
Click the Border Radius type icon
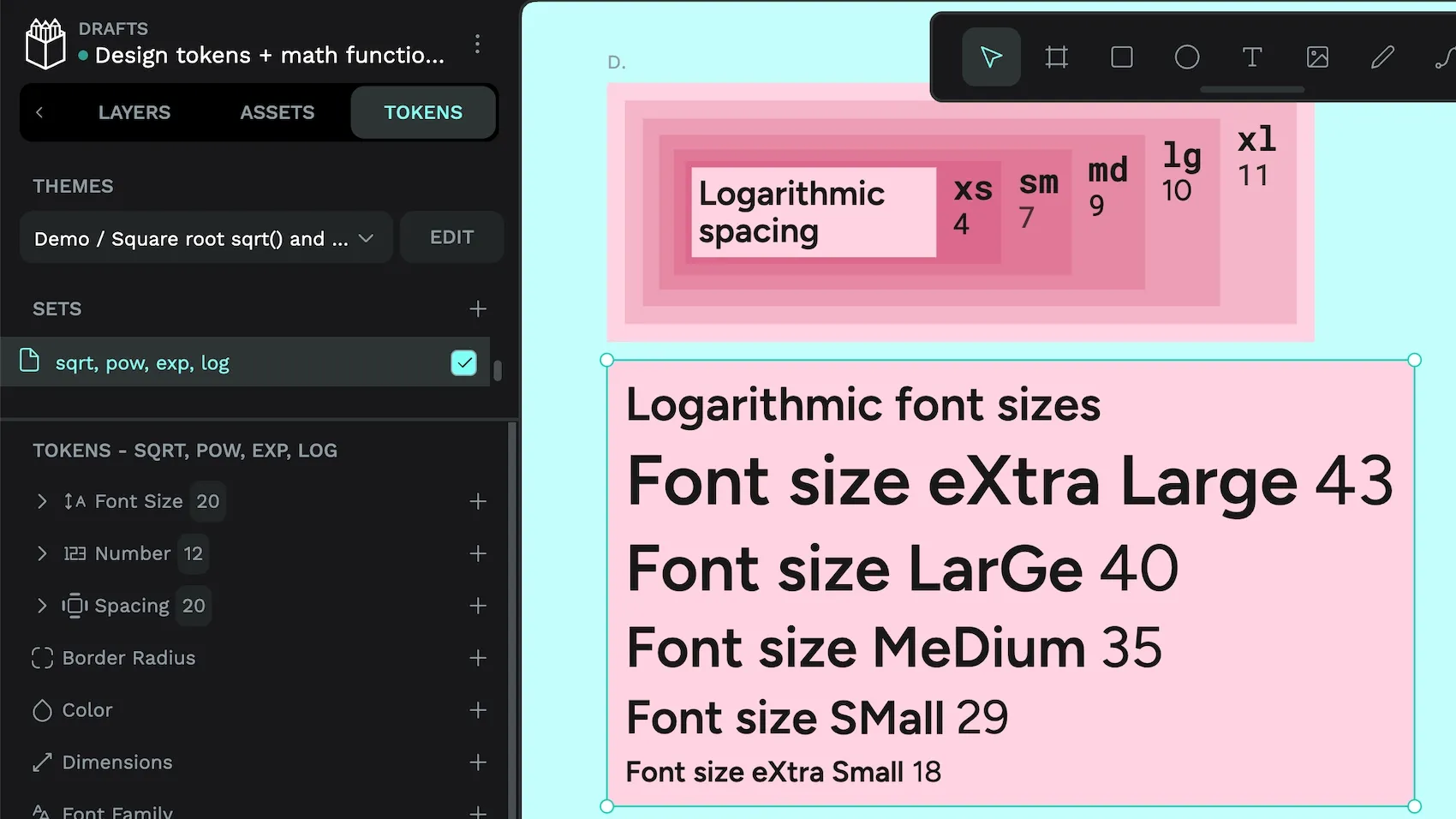click(x=42, y=658)
